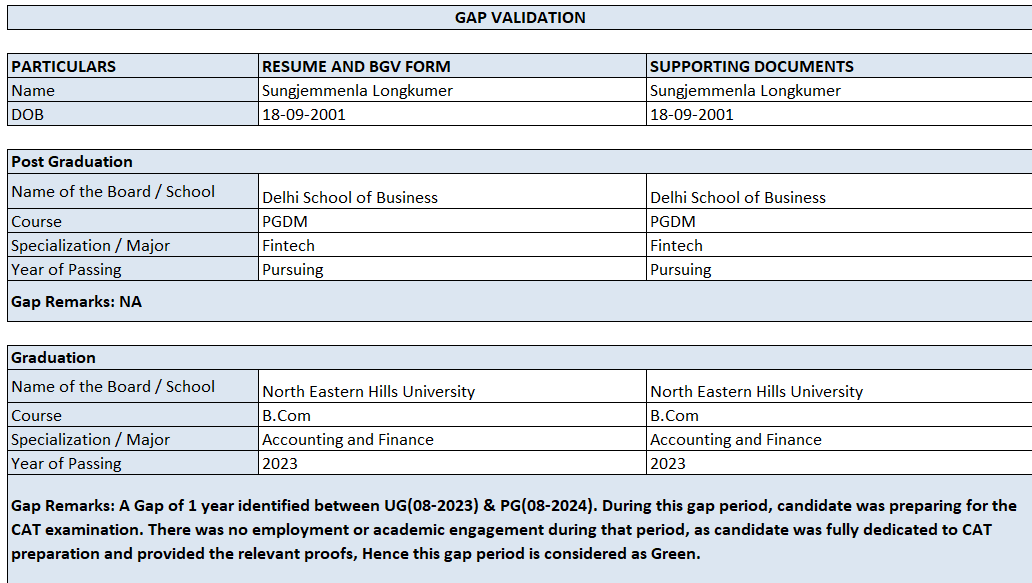Image resolution: width=1032 pixels, height=583 pixels.
Task: Click the DOB label cell
Action: (x=28, y=115)
